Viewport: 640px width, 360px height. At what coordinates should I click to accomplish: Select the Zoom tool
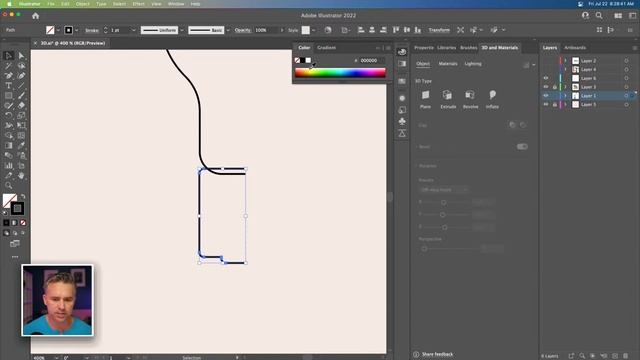click(x=9, y=186)
